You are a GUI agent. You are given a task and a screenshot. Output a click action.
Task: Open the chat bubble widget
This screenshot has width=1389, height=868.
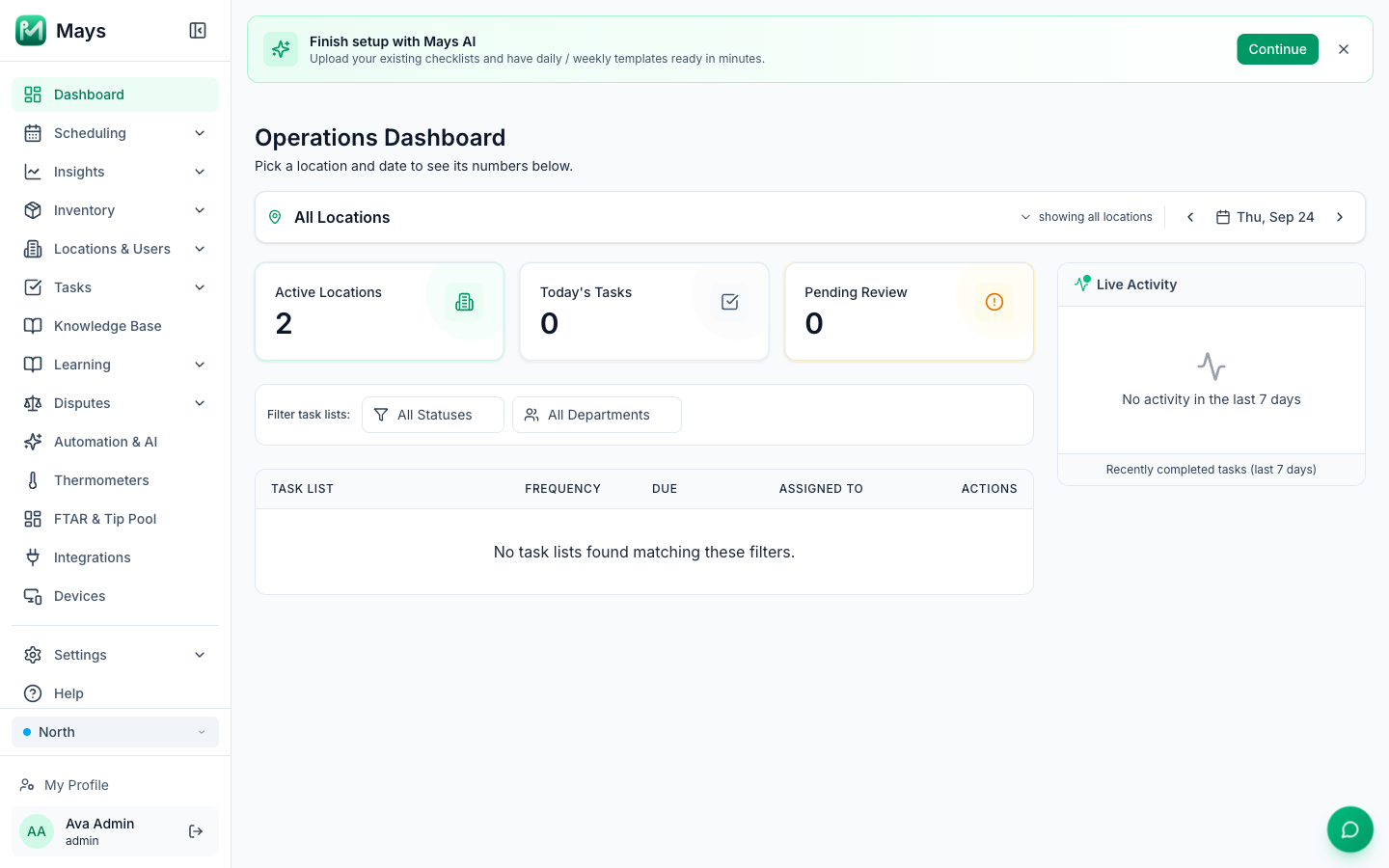pyautogui.click(x=1350, y=829)
